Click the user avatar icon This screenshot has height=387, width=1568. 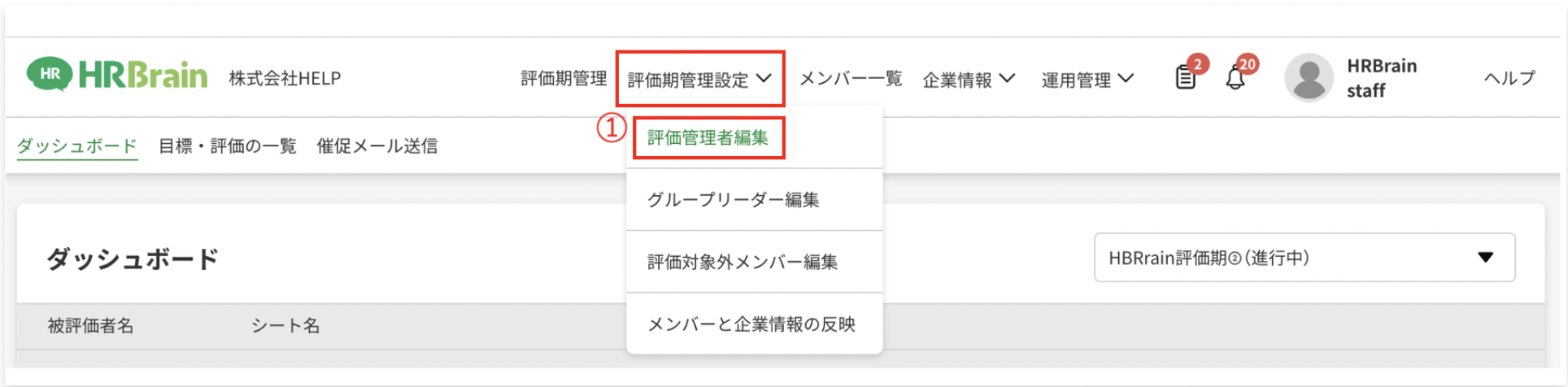(x=1308, y=78)
